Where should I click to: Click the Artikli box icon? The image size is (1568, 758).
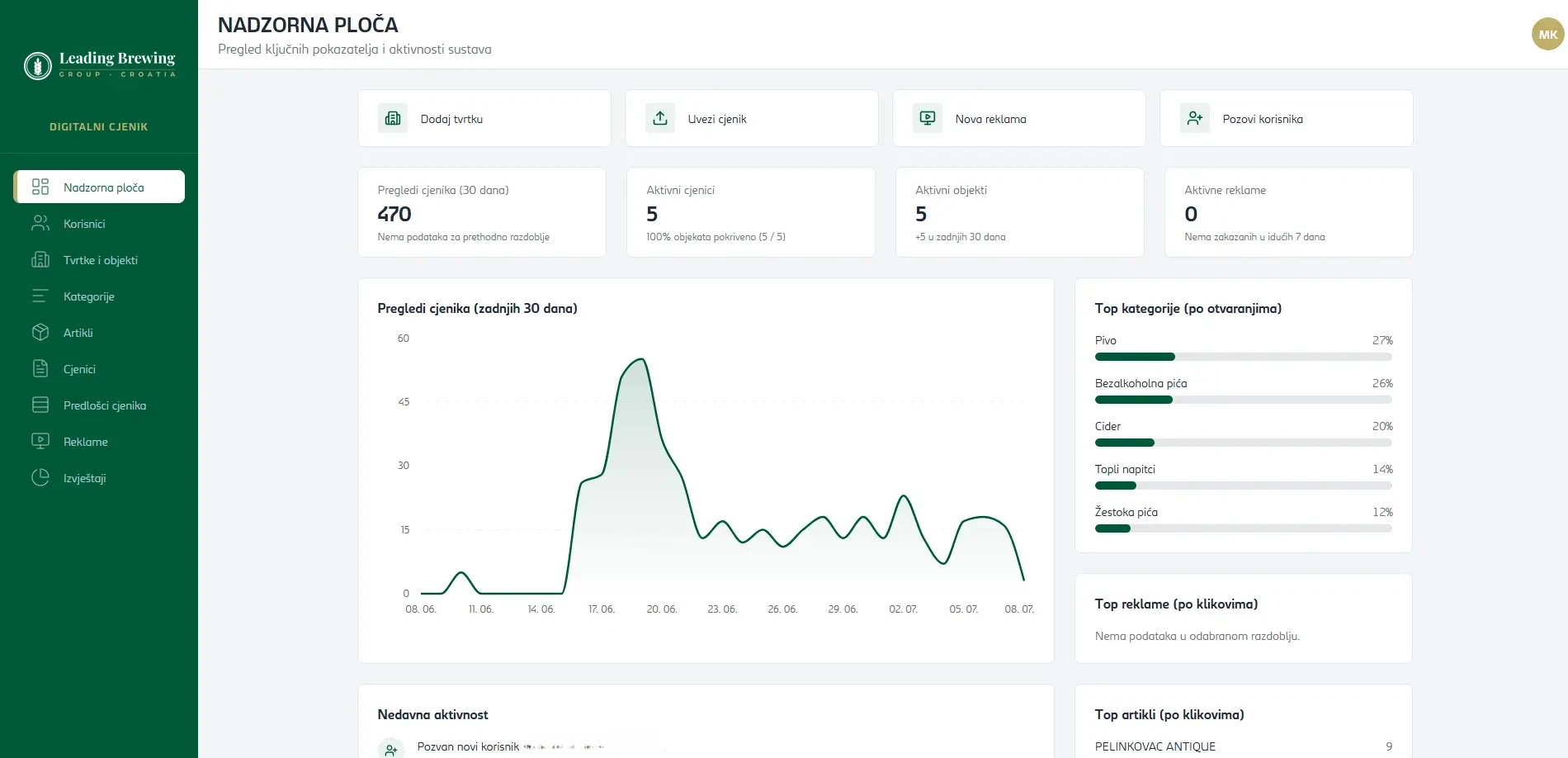[x=40, y=332]
